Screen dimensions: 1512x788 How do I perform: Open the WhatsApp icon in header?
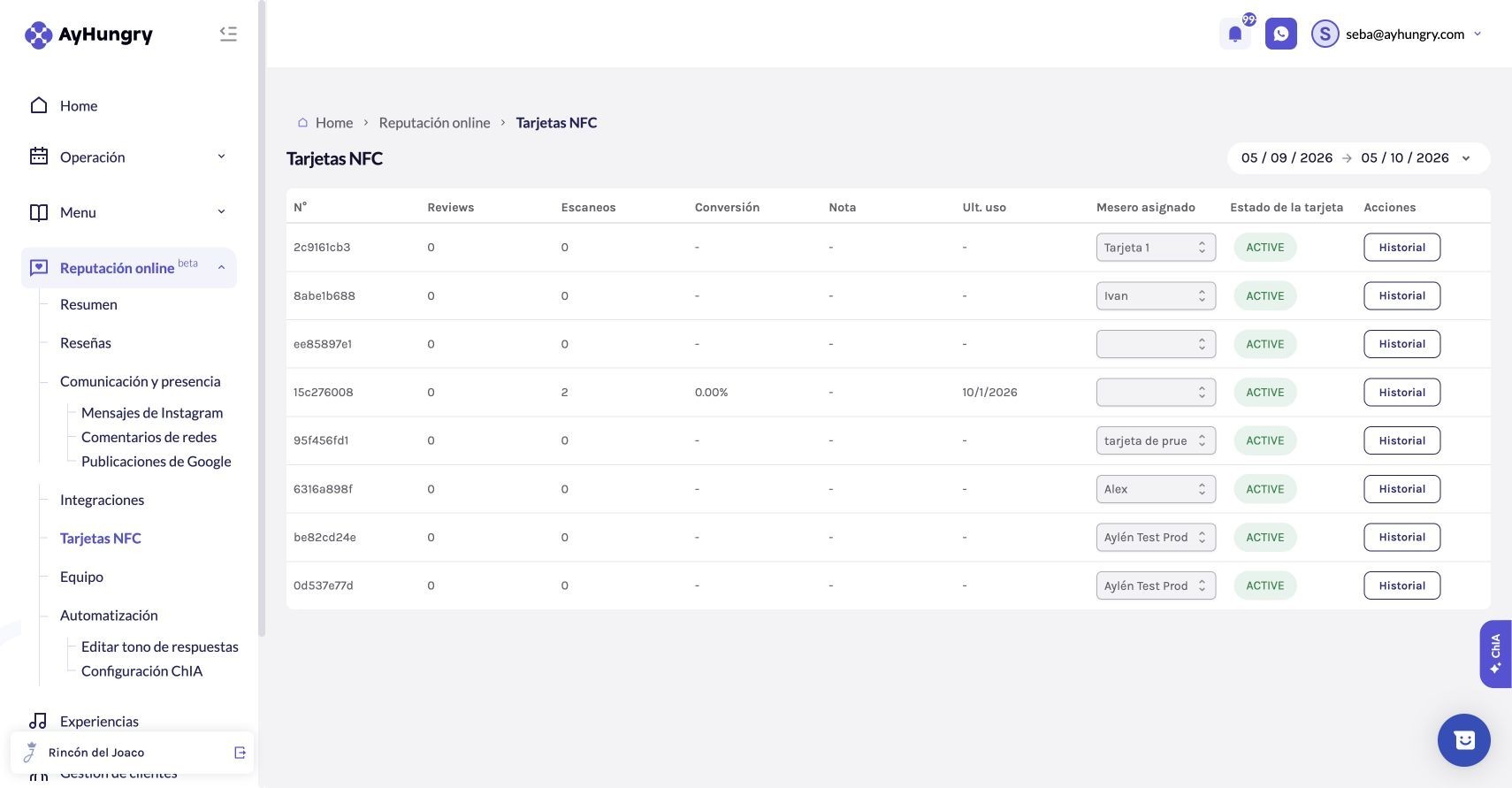coord(1281,34)
